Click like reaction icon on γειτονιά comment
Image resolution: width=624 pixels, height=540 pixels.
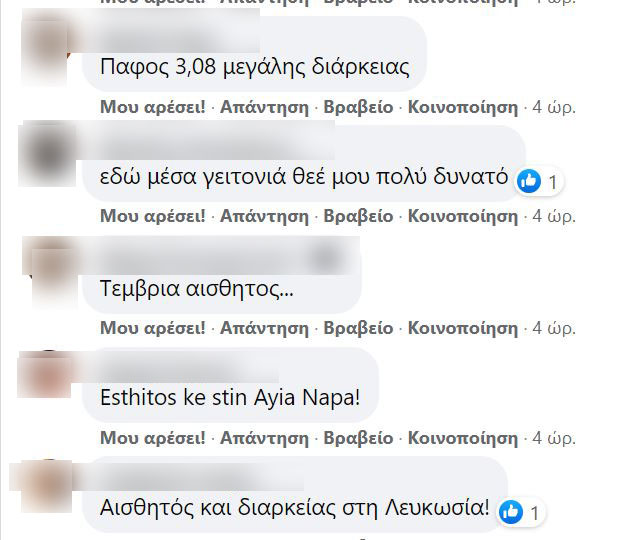tap(528, 181)
